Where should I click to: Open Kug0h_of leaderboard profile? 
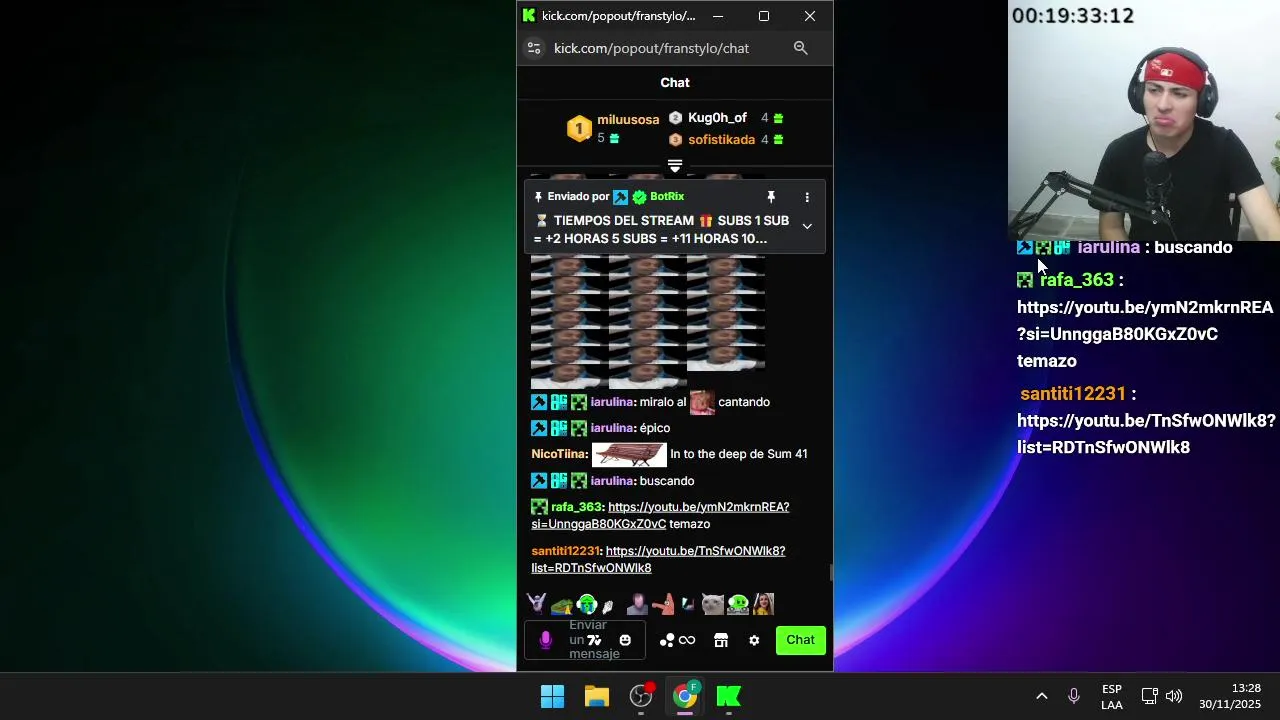click(717, 118)
